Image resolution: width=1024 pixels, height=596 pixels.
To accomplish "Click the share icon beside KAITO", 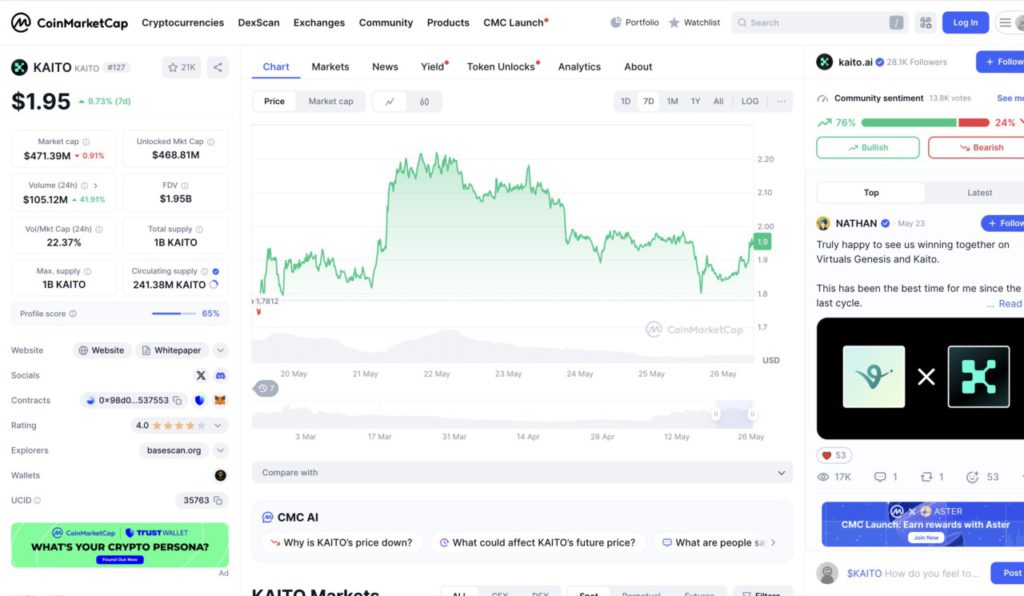I will pos(218,68).
